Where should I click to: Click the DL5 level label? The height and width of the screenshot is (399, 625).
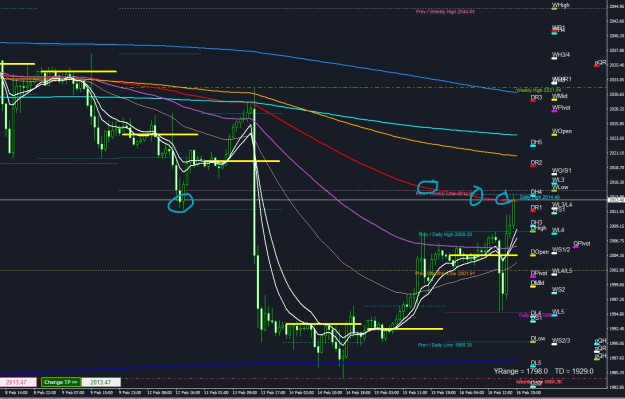point(536,363)
